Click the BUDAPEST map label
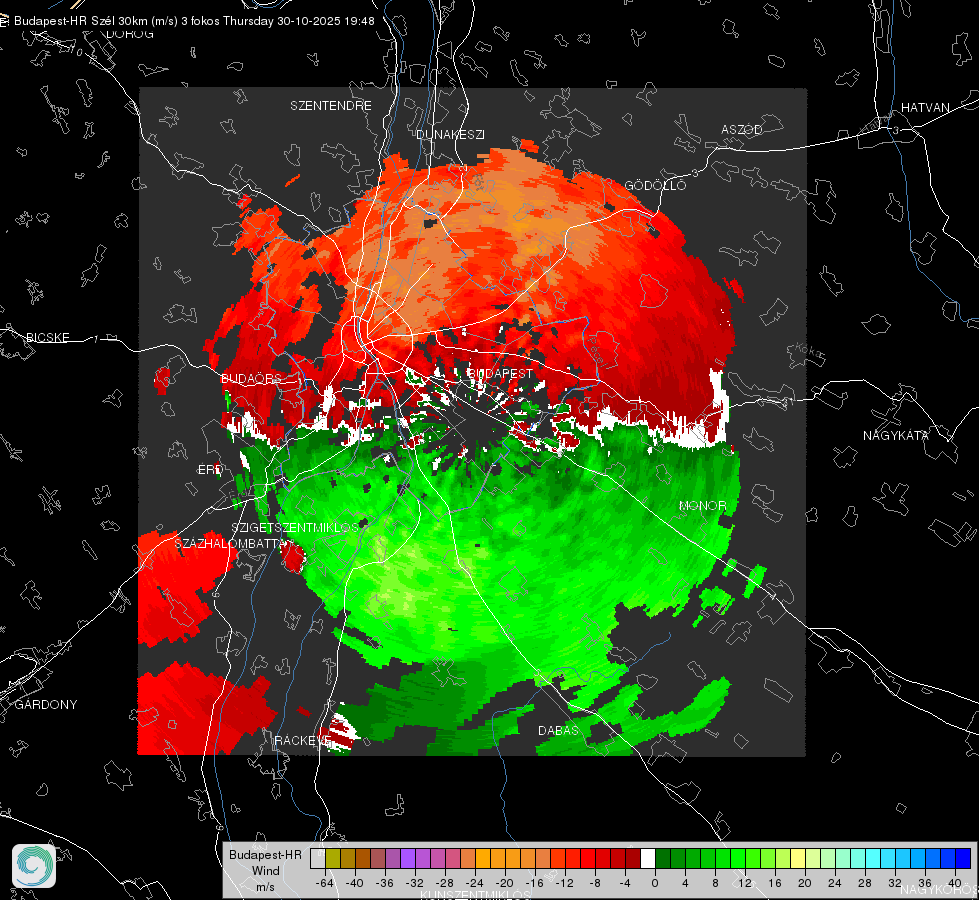 [x=500, y=373]
